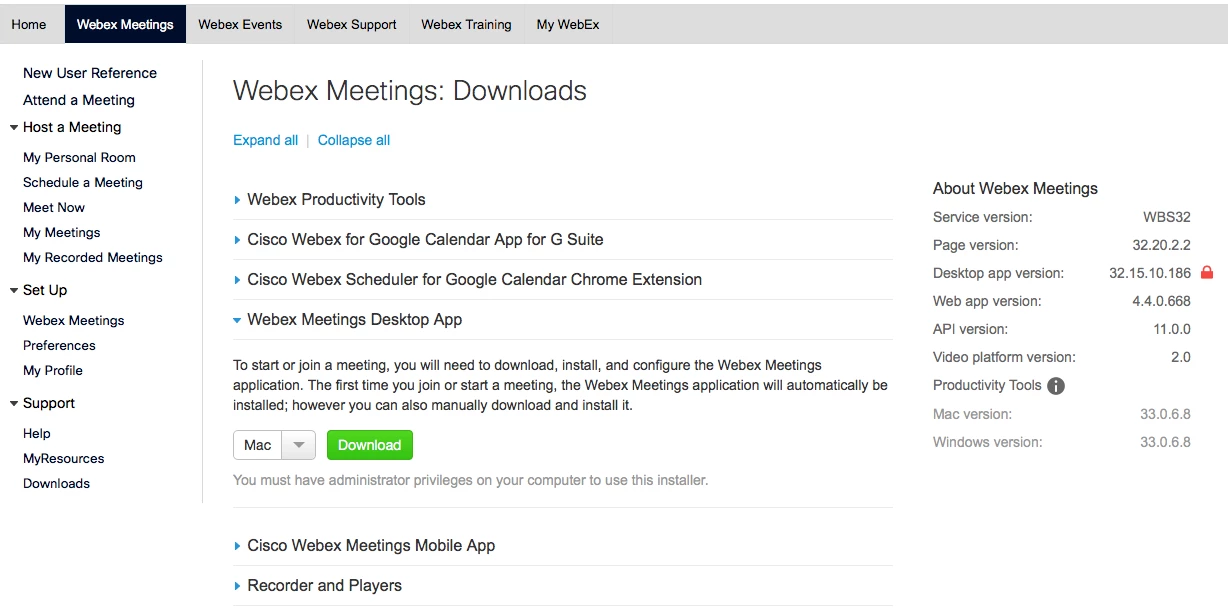Open My Profile page
The image size is (1228, 614).
(x=53, y=370)
